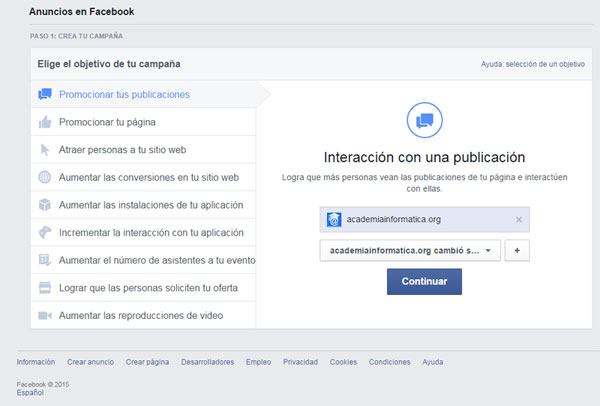The width and height of the screenshot is (600, 406).
Task: Open the Ayuda footer link
Action: tap(433, 362)
